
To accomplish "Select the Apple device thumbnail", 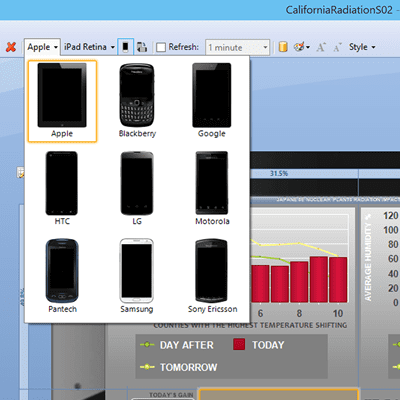I will click(x=62, y=101).
